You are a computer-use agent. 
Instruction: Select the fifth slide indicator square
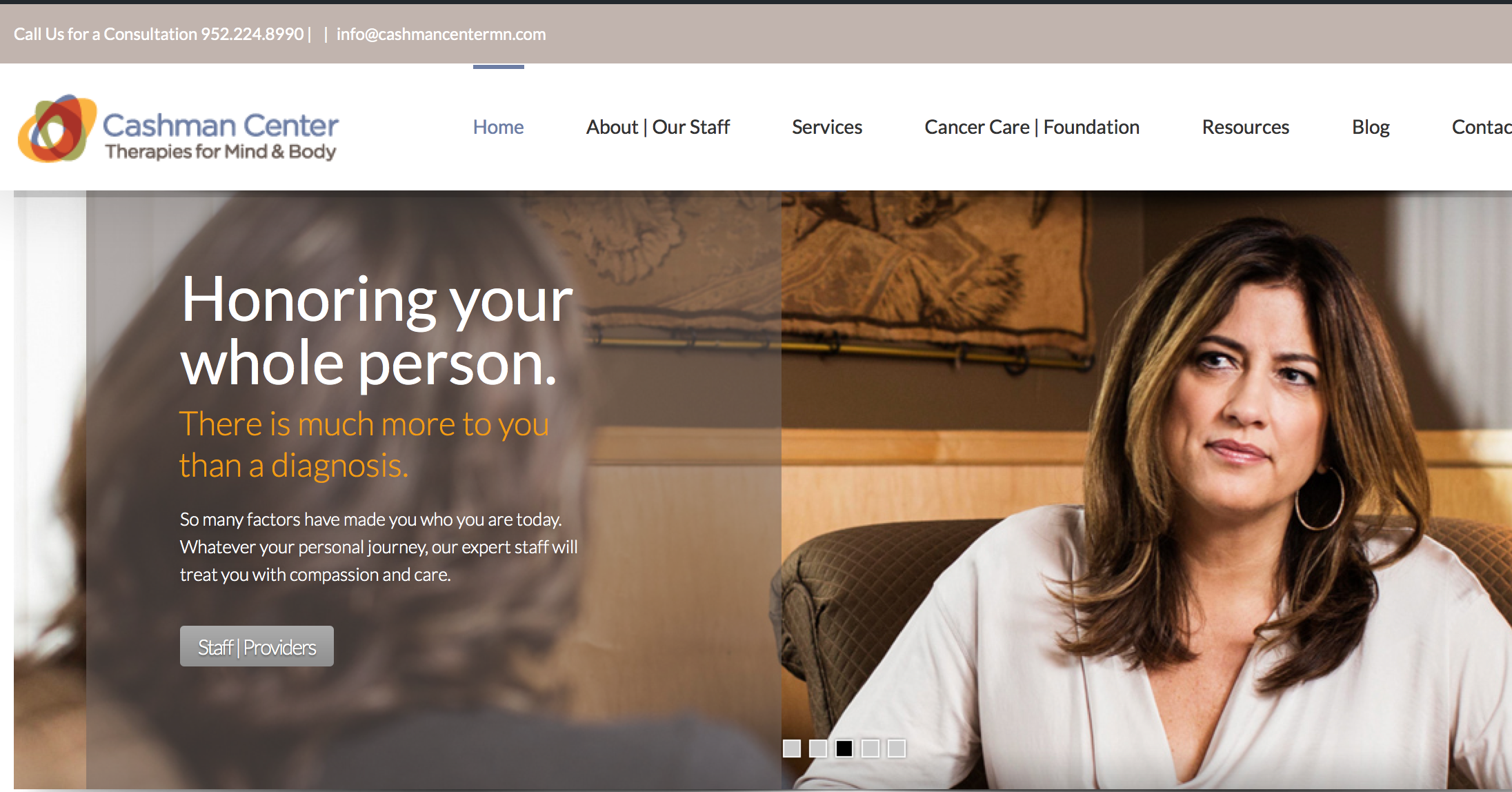897,749
